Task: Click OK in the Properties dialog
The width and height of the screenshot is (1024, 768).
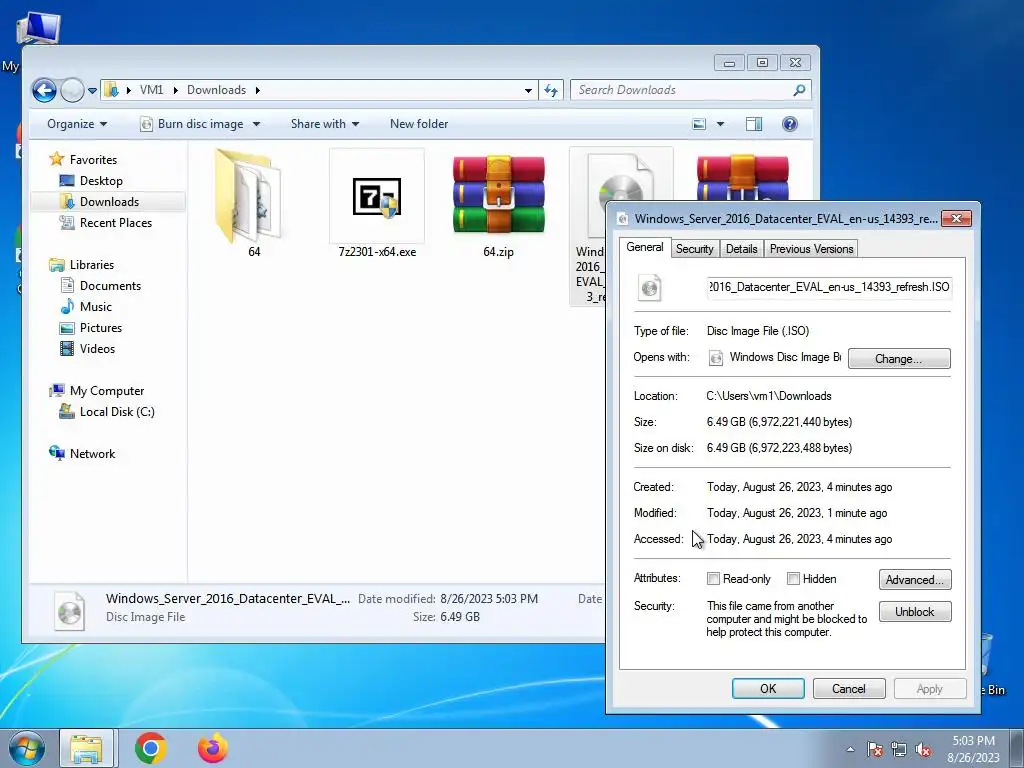Action: [768, 689]
